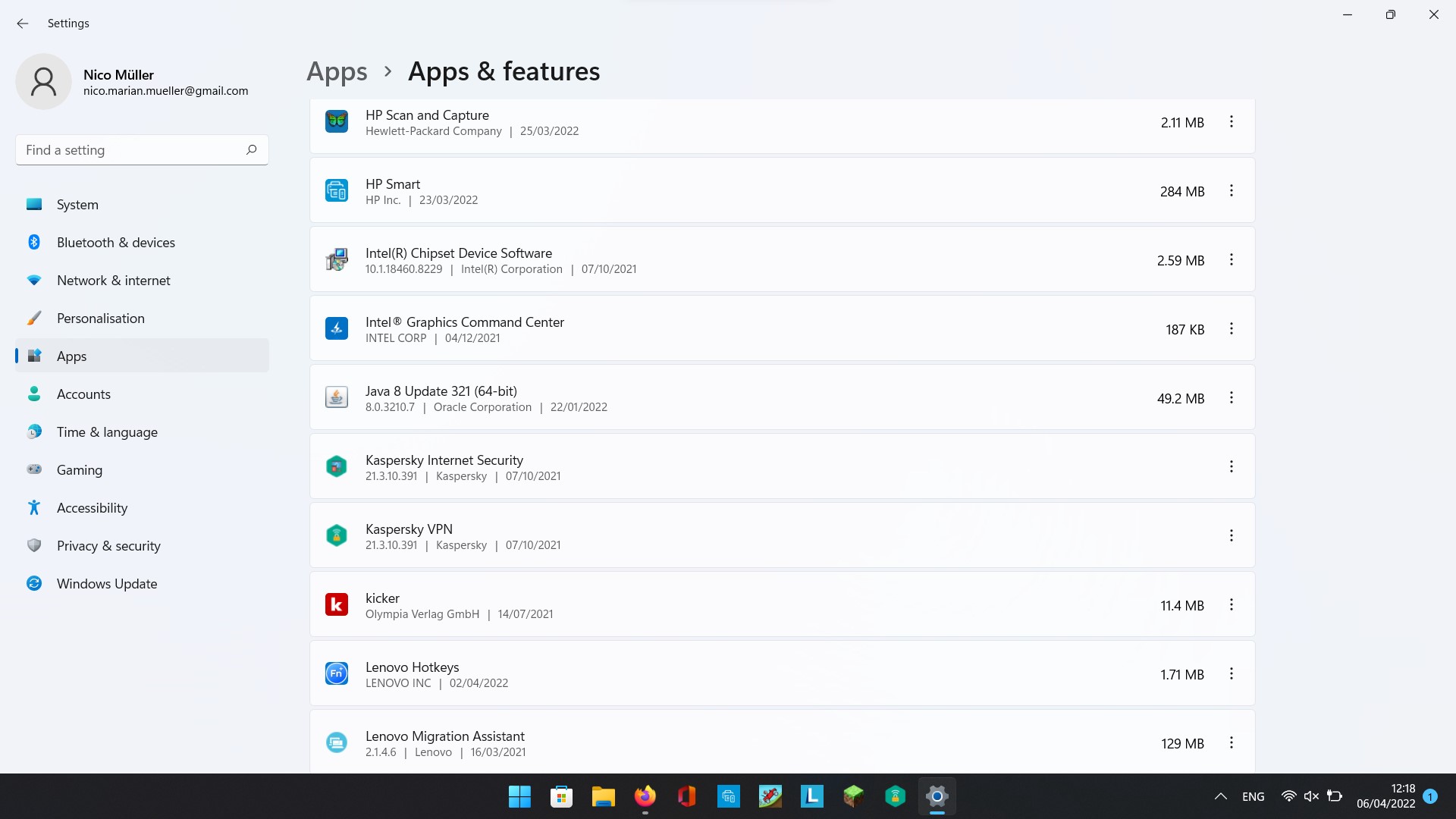Click the Java 8 Update app icon
The width and height of the screenshot is (1456, 819).
coord(337,397)
